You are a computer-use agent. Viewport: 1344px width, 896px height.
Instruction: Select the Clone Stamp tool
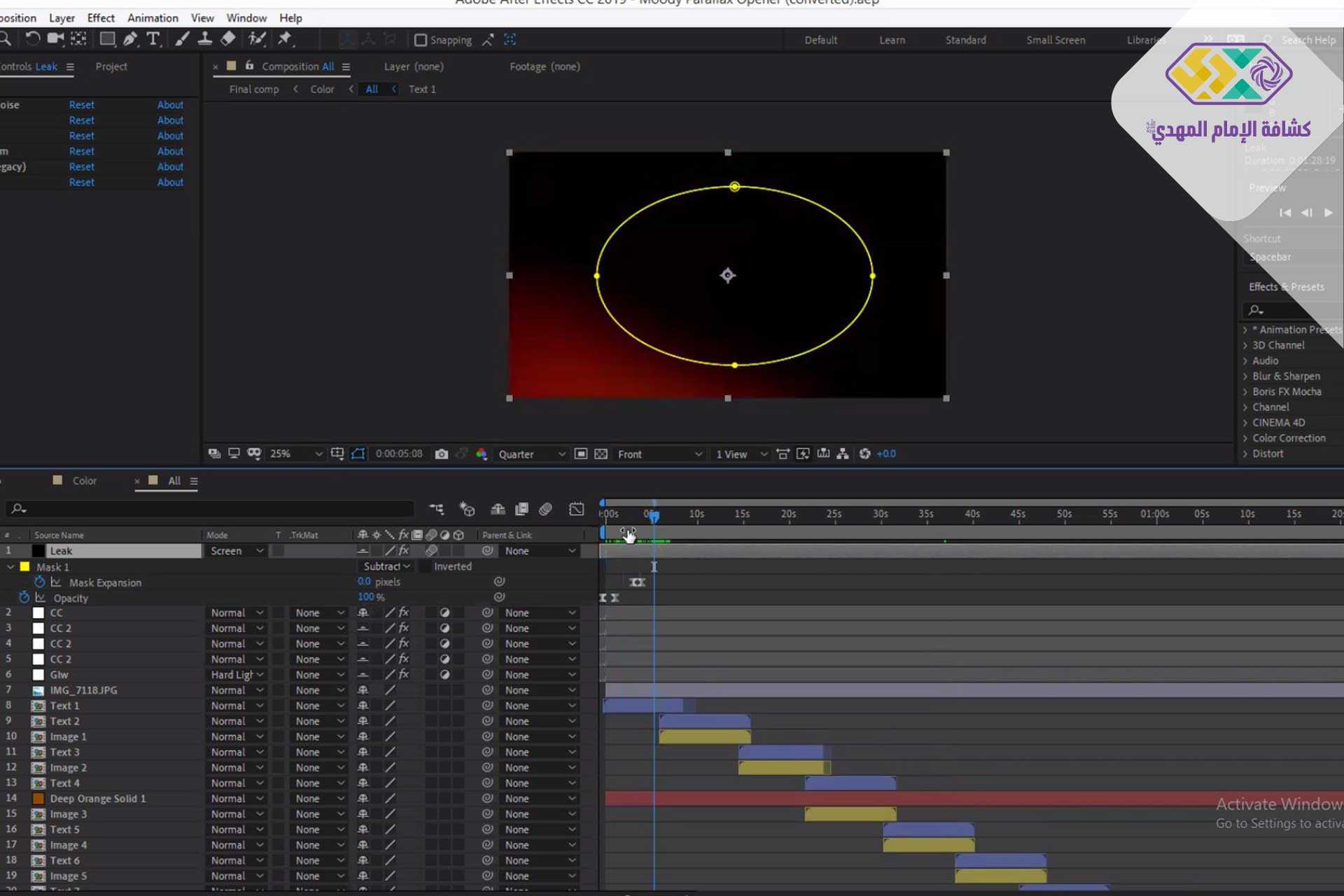[x=204, y=39]
